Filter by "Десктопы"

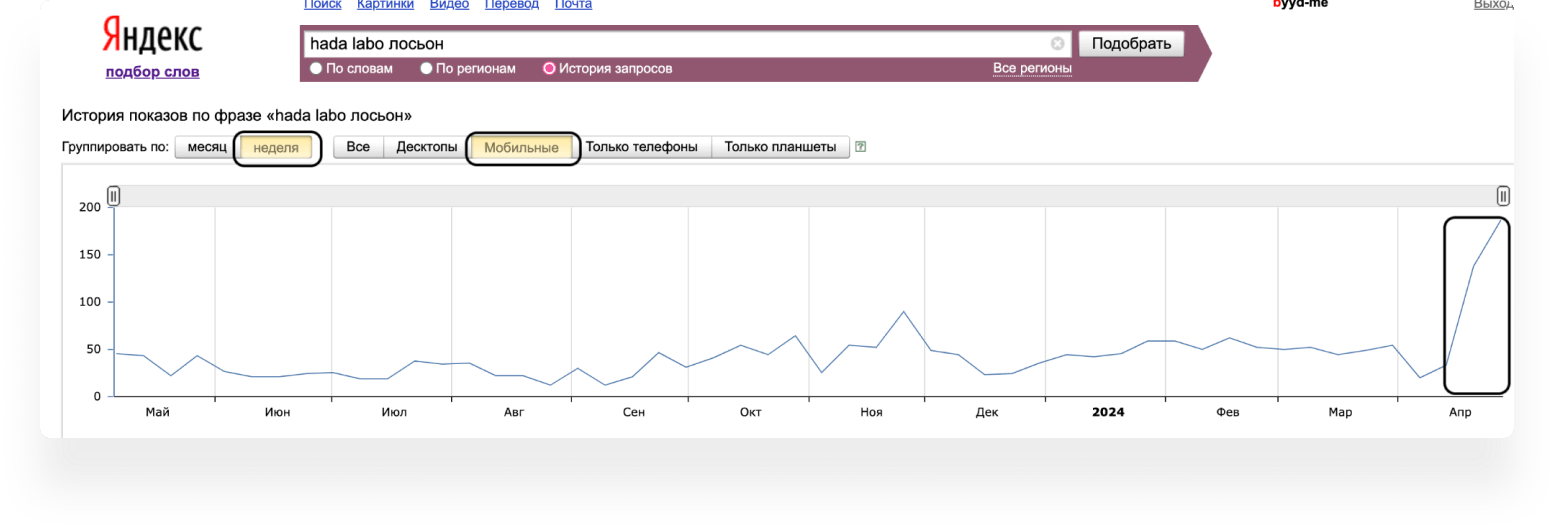coord(426,147)
